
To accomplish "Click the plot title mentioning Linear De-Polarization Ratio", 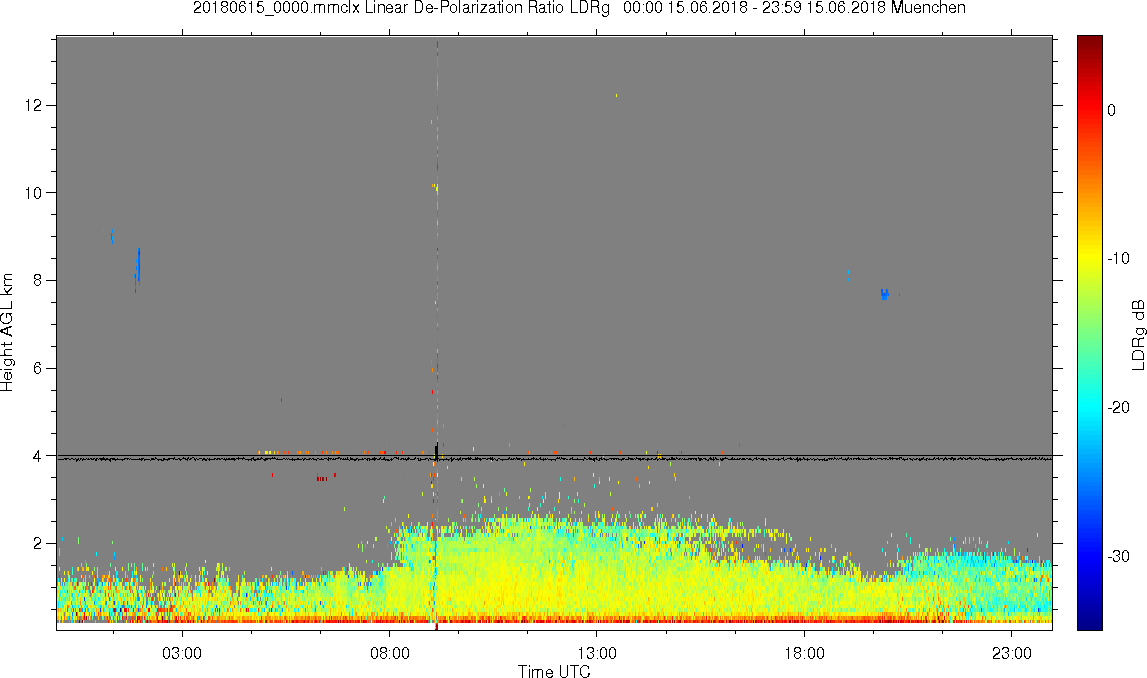I will pos(579,8).
